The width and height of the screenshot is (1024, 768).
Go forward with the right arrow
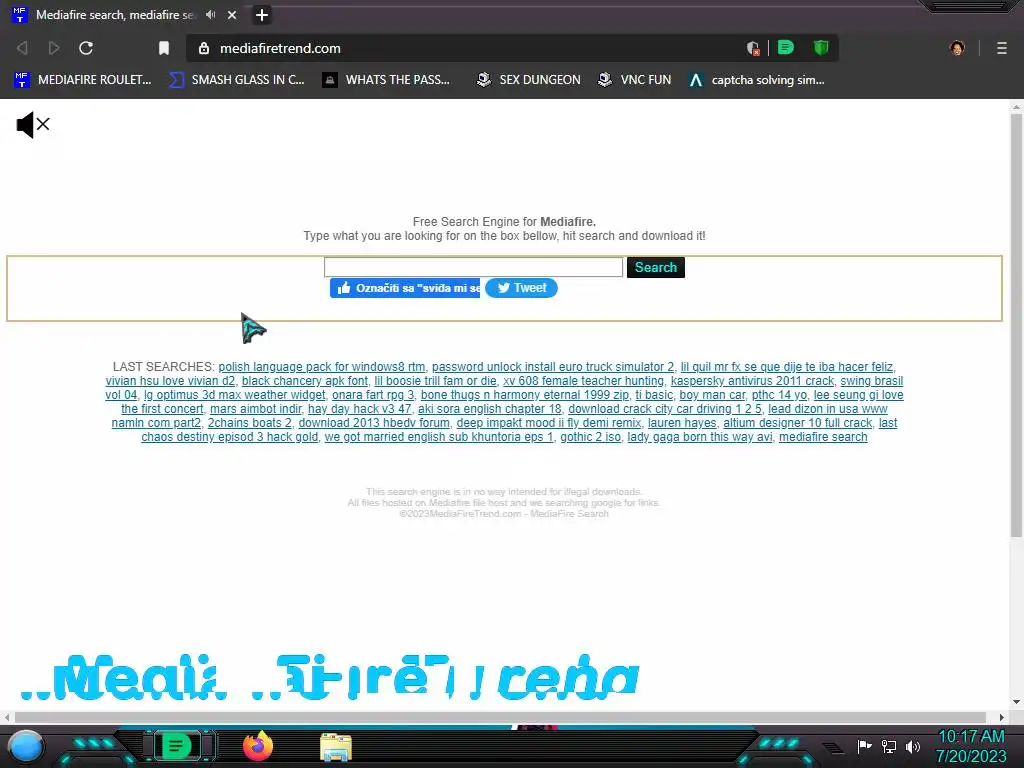tap(54, 48)
